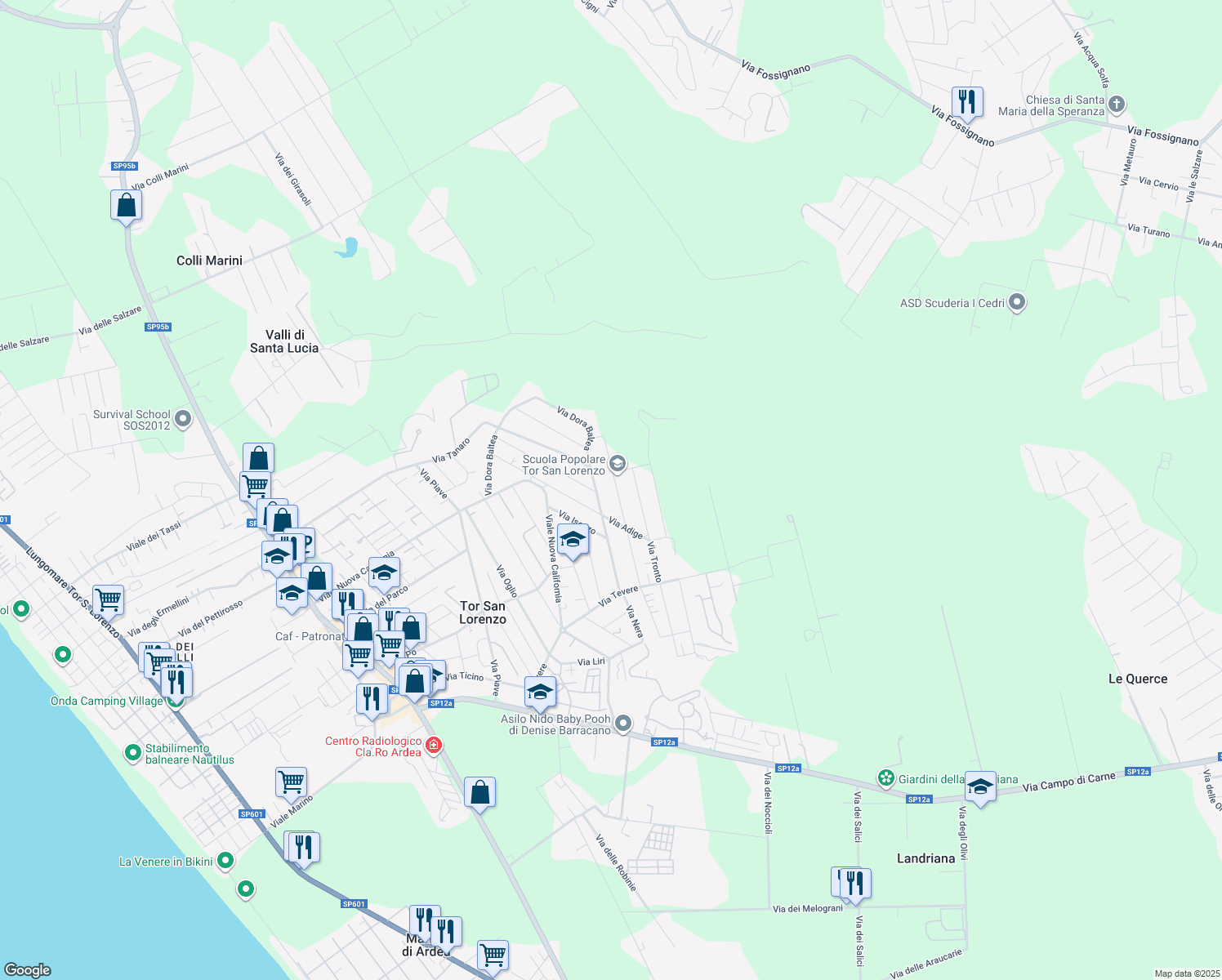Select the shopping bag icon below Viale Marino
This screenshot has height=980, width=1222.
click(x=480, y=791)
